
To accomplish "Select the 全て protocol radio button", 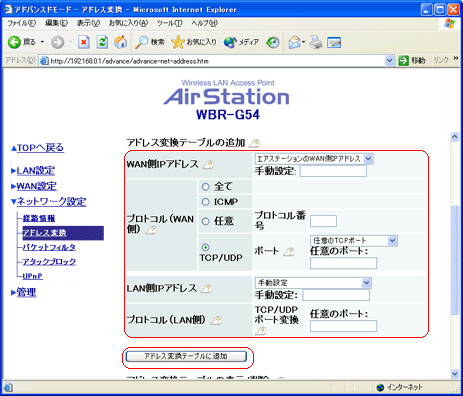I will (205, 187).
